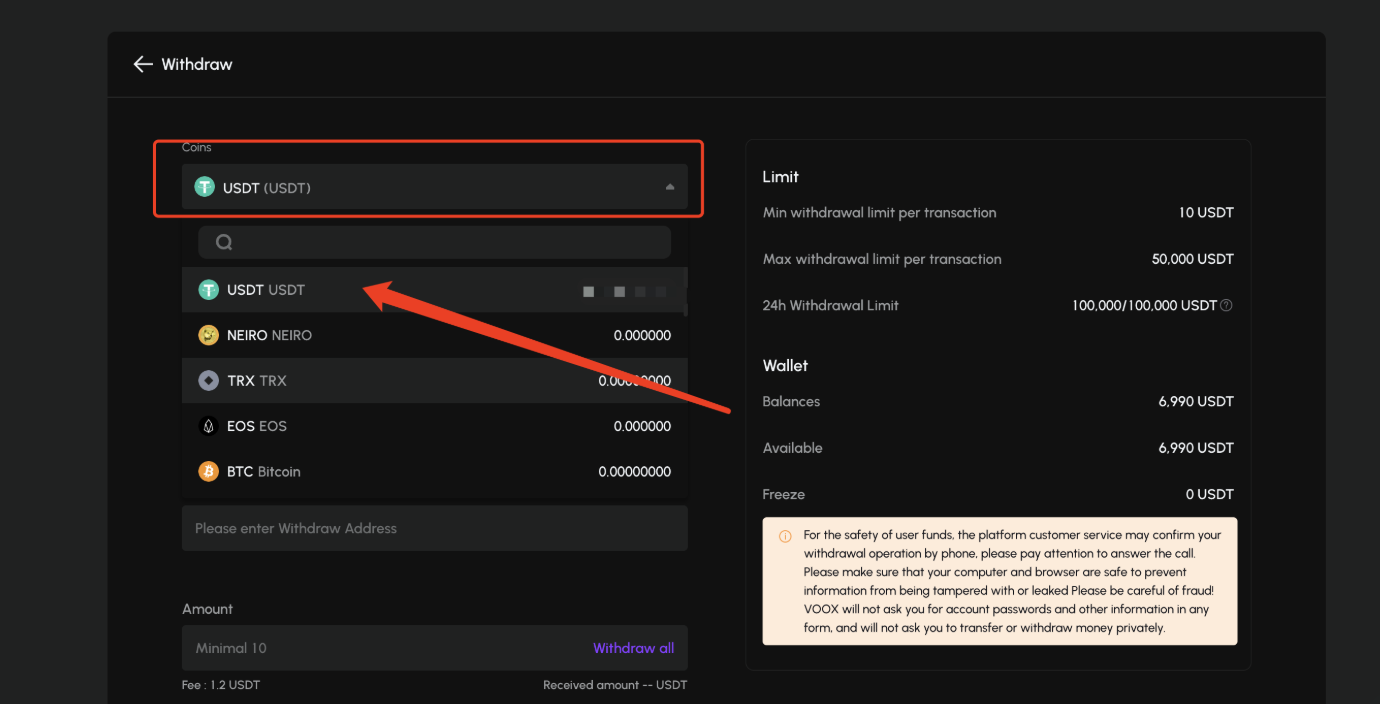The height and width of the screenshot is (704, 1380).
Task: Click the Withdraw all link
Action: click(634, 648)
